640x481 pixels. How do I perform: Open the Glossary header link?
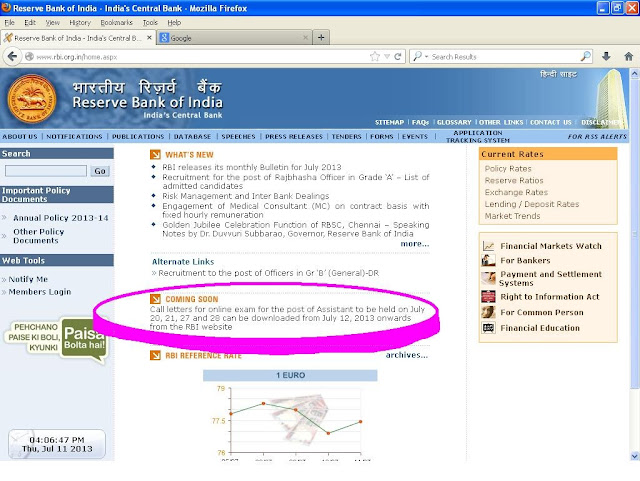pos(454,122)
